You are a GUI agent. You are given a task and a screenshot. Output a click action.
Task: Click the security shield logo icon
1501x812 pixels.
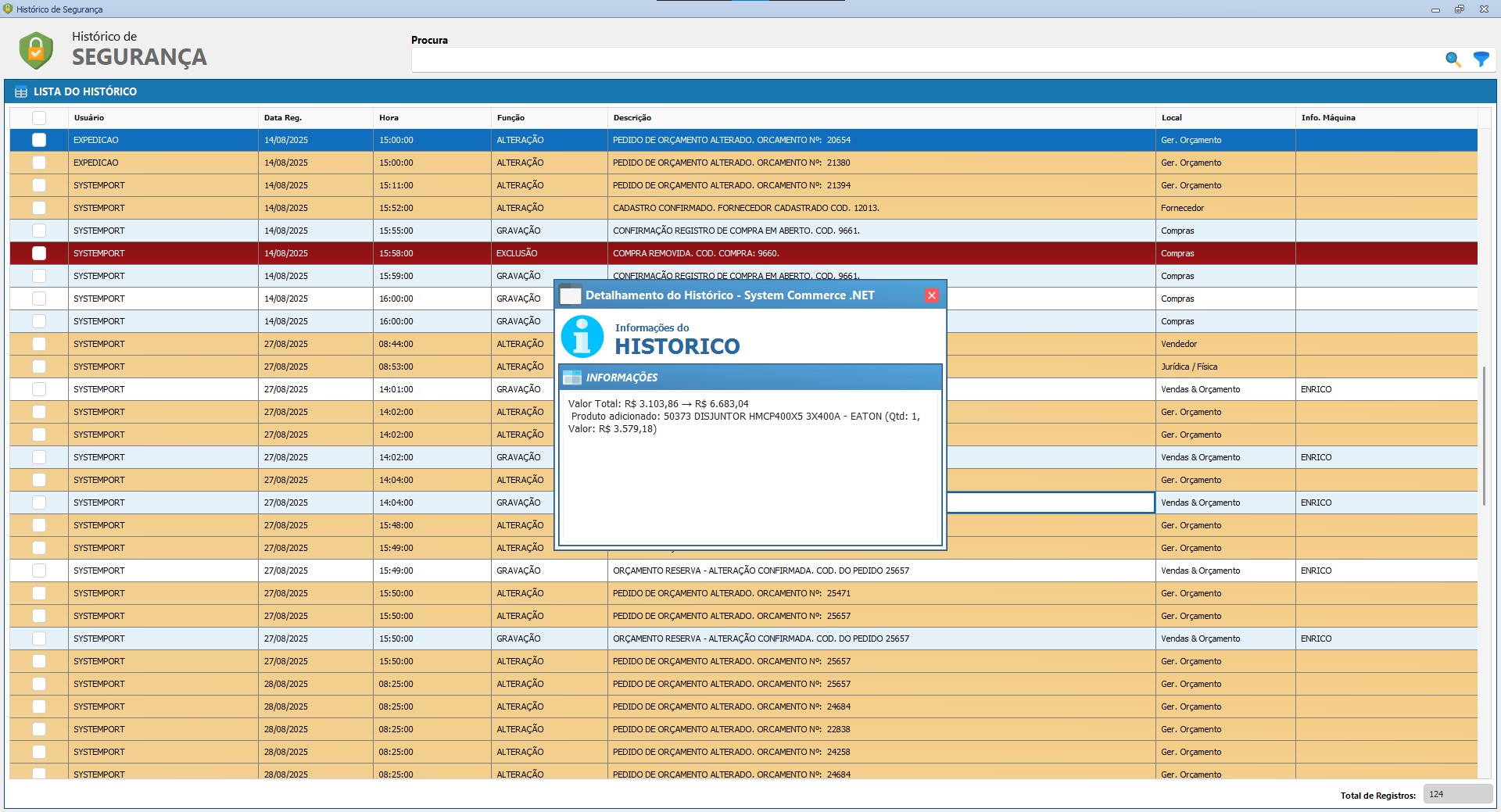point(36,50)
